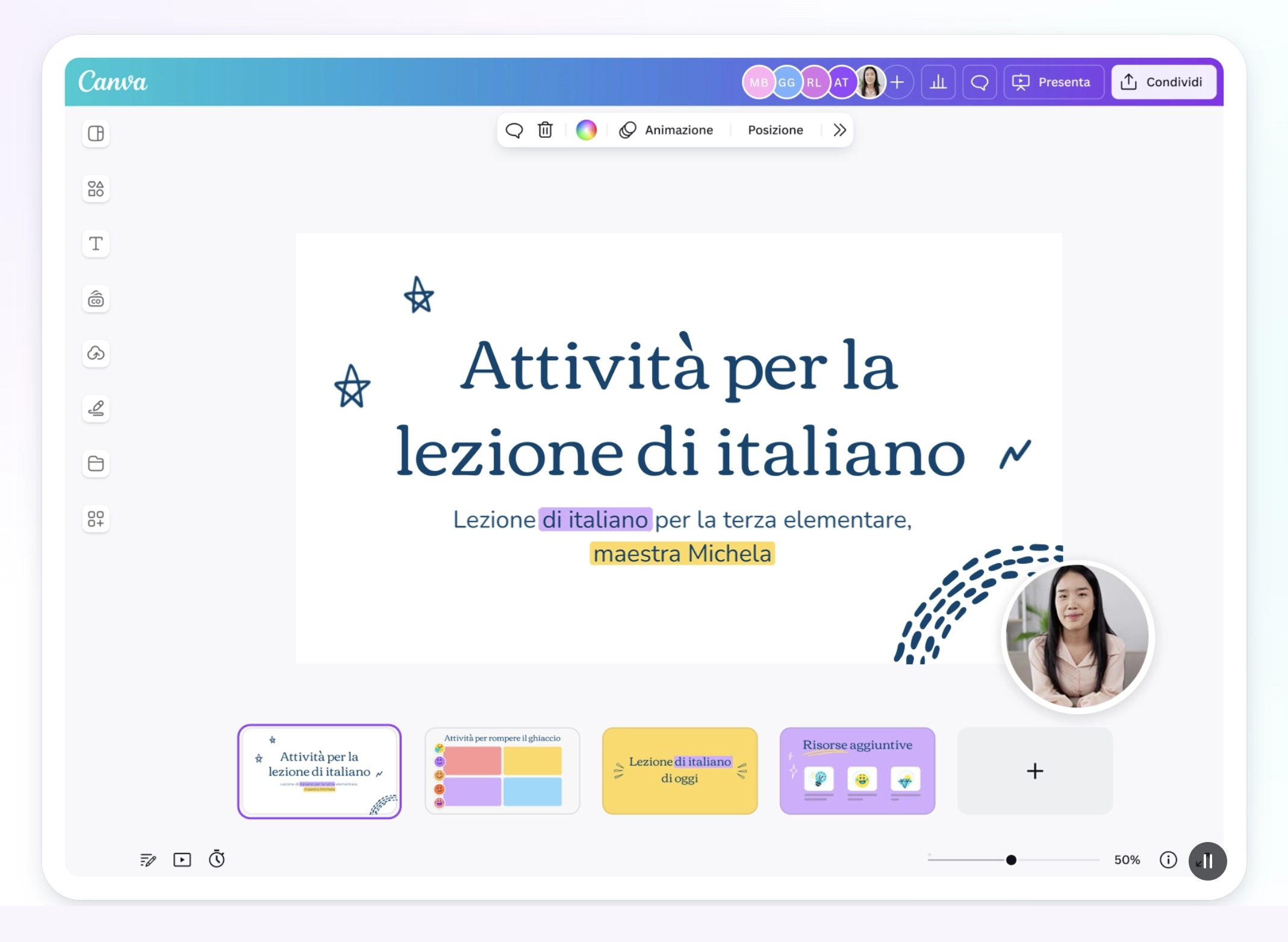The image size is (1288, 942).
Task: Add a comment from floating toolbar
Action: pyautogui.click(x=514, y=130)
